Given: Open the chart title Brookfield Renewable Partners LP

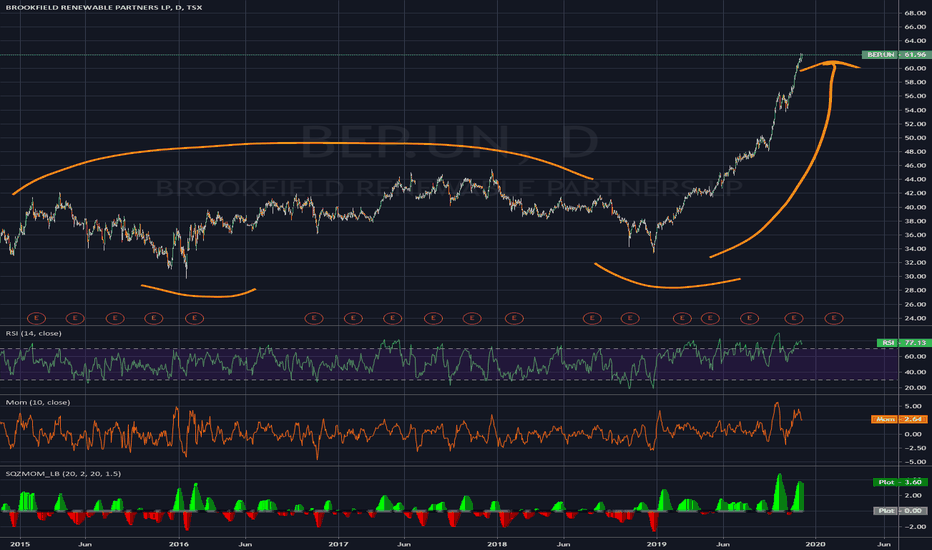Looking at the screenshot, I should pos(104,8).
